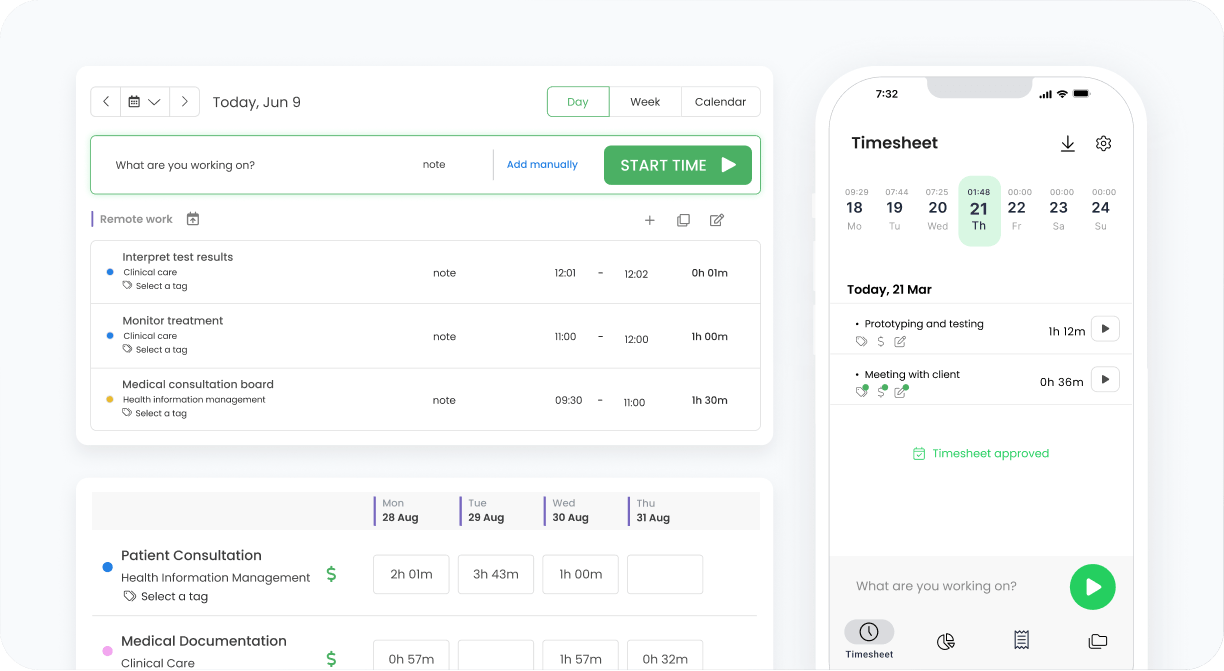Click the Timesheet approved status
Screen dimensions: 1224x671
click(981, 454)
